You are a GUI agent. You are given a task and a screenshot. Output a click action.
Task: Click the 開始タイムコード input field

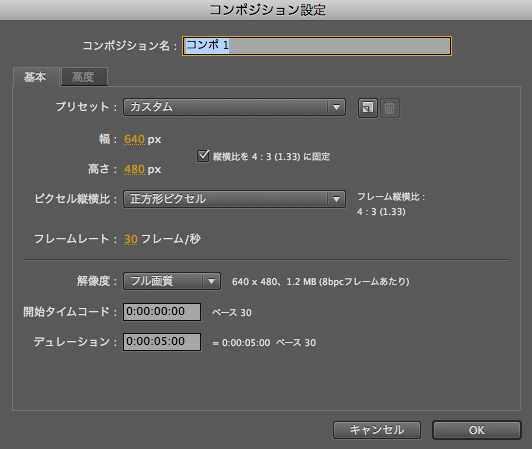coord(162,312)
